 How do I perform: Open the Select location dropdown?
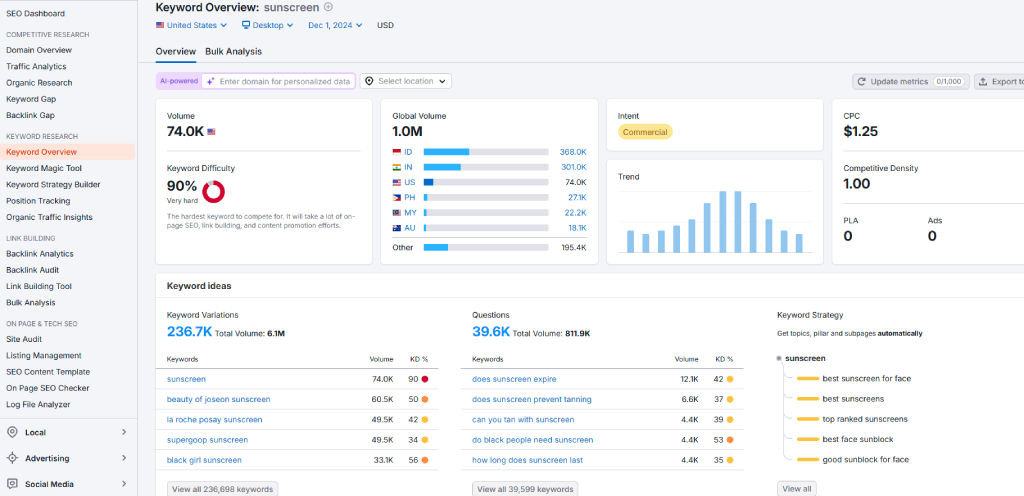405,81
